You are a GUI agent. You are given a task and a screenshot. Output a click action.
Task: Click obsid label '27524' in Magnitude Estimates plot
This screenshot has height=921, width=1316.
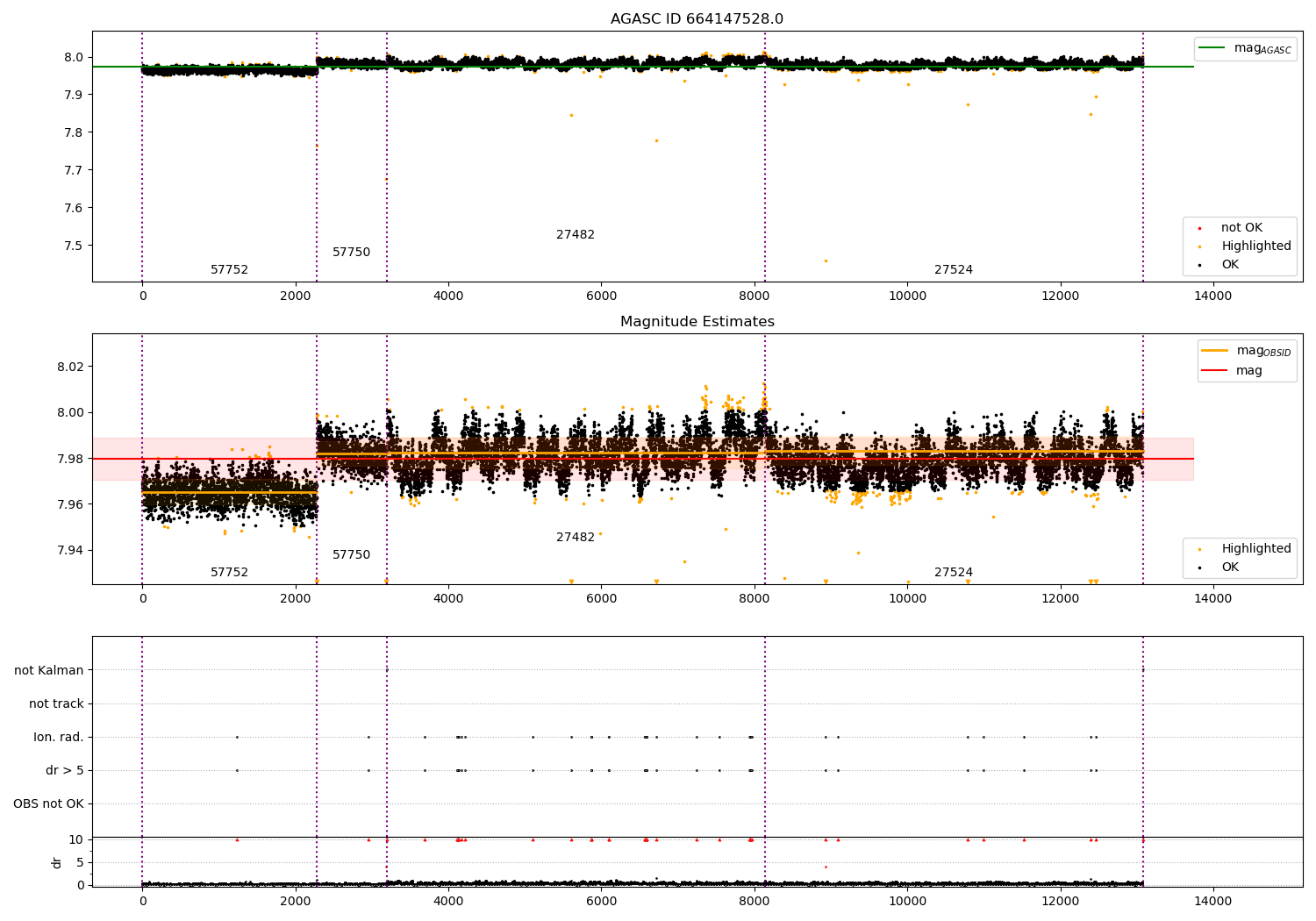click(954, 573)
